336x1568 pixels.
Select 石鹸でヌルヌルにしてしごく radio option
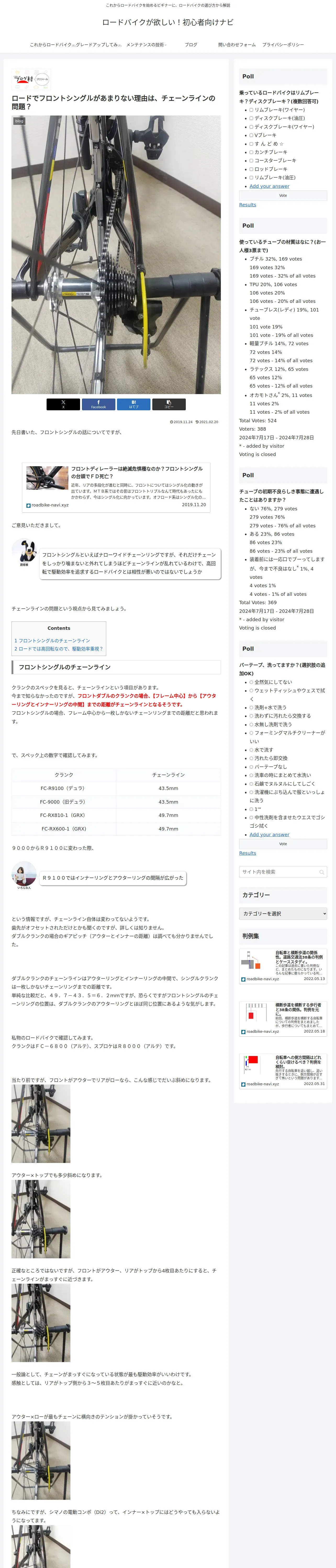(251, 784)
